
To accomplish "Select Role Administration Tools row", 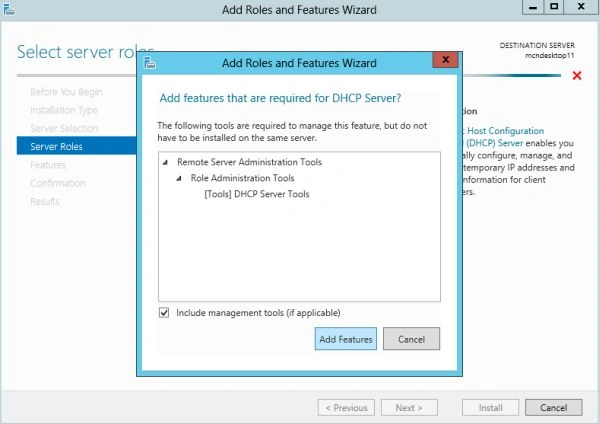I will (x=243, y=178).
